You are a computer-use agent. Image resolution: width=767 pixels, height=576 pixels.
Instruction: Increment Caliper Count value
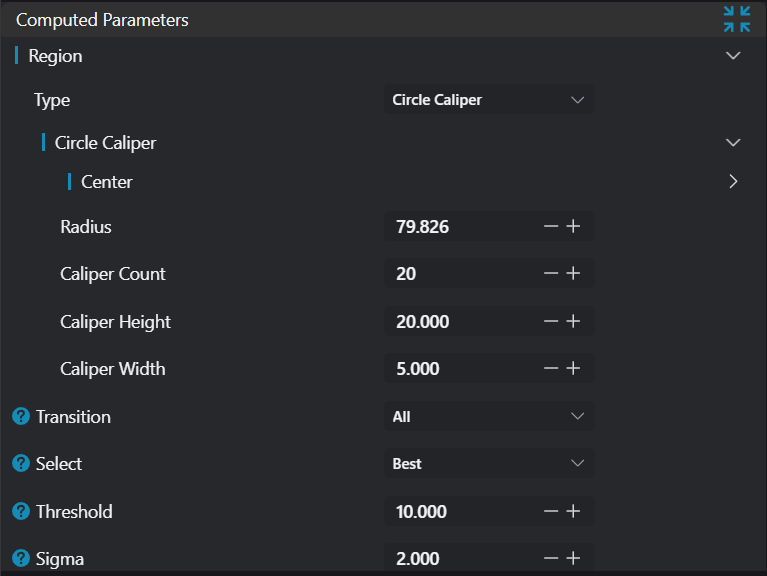(x=573, y=274)
